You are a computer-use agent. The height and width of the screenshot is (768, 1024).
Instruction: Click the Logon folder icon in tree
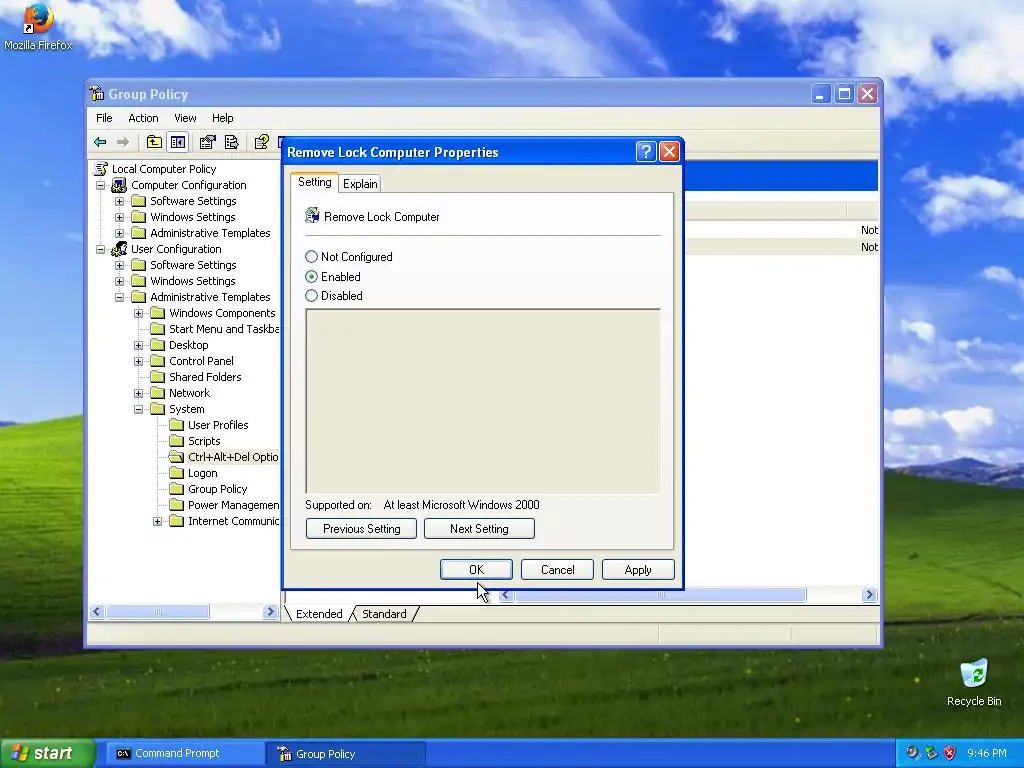(176, 473)
